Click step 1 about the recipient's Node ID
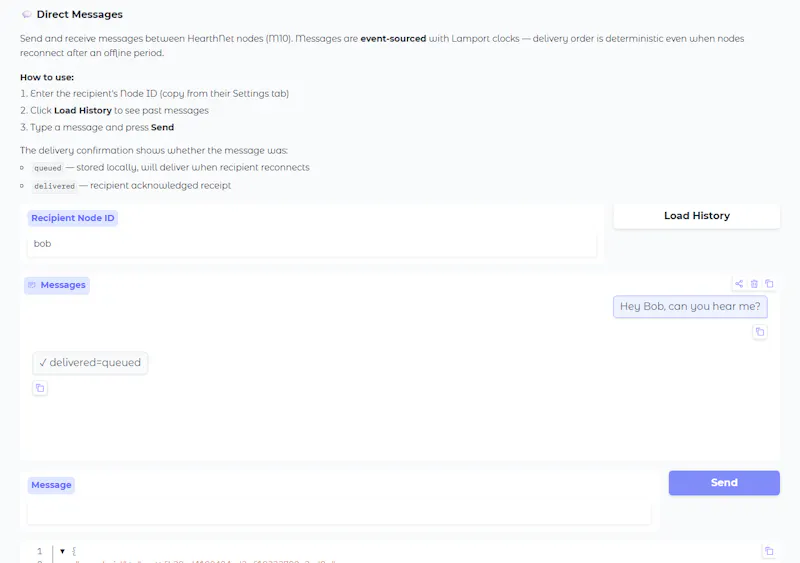Image resolution: width=800 pixels, height=563 pixels. [x=155, y=93]
